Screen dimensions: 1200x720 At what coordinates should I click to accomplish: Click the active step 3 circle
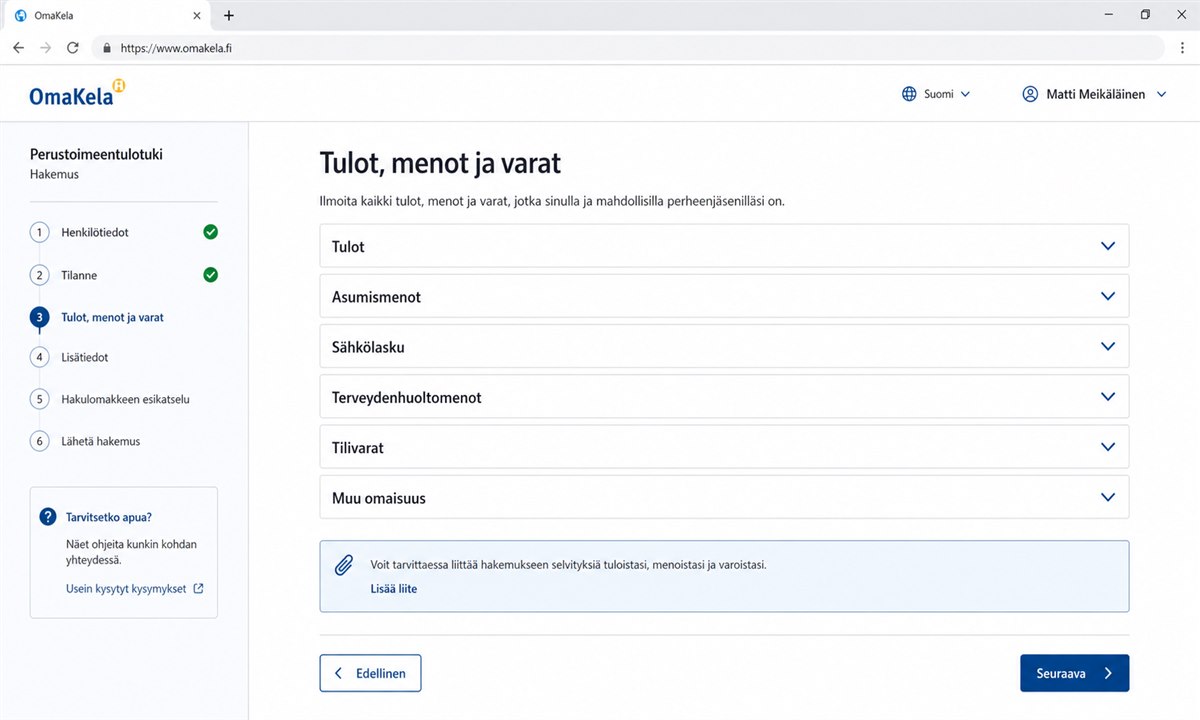point(39,317)
